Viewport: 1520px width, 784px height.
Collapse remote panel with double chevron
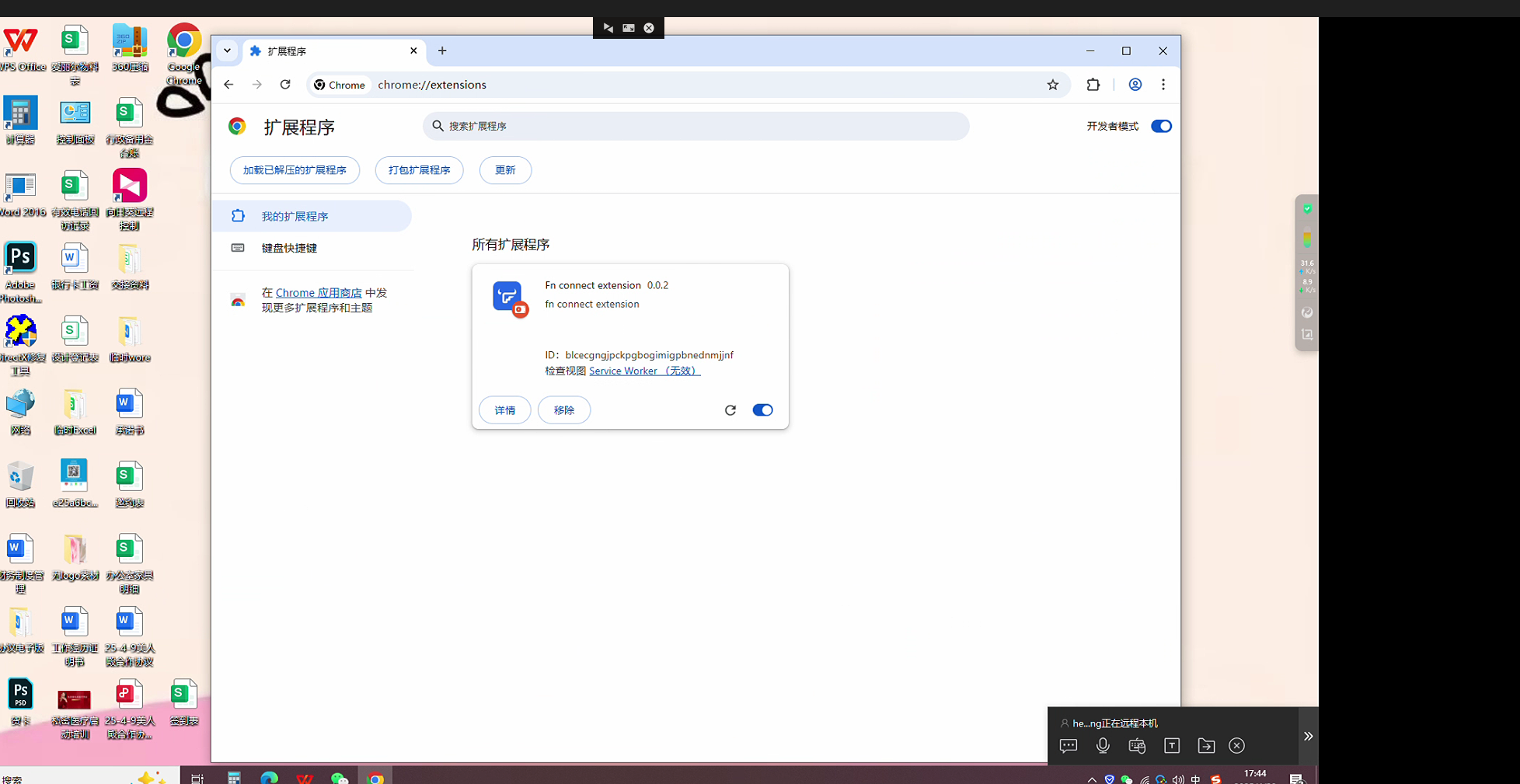tap(1308, 736)
